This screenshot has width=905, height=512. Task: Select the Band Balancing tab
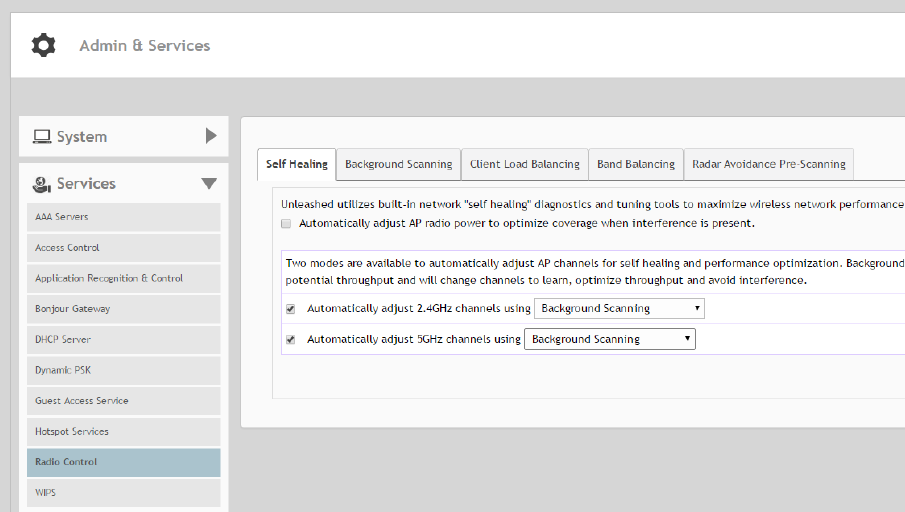[x=636, y=164]
